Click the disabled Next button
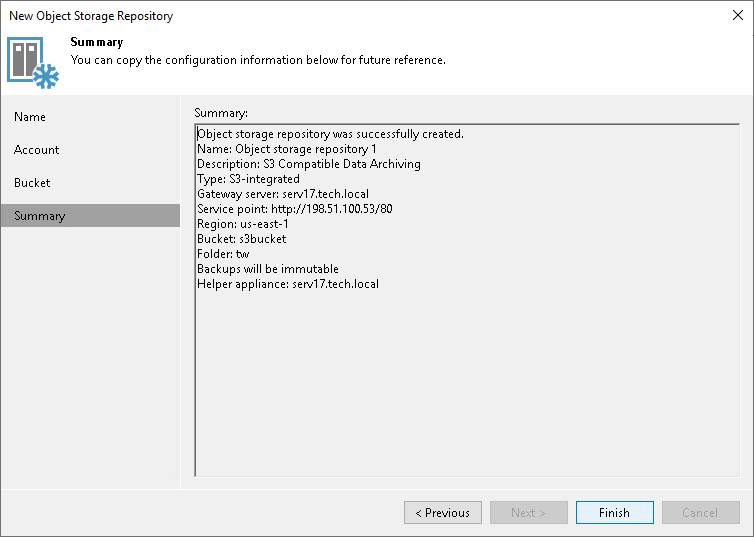This screenshot has width=754, height=537. click(x=529, y=512)
